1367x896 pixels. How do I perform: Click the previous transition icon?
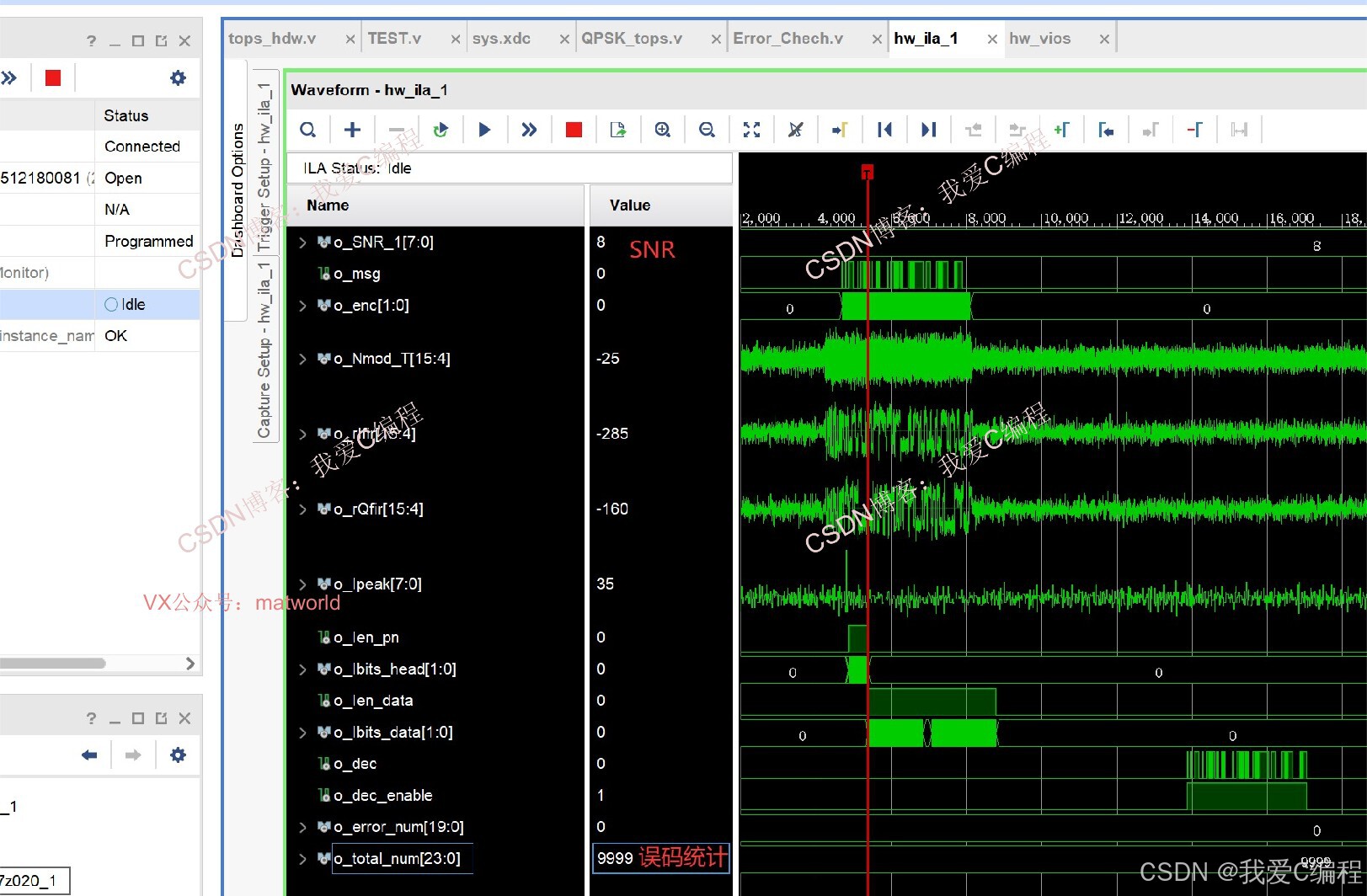pyautogui.click(x=973, y=130)
